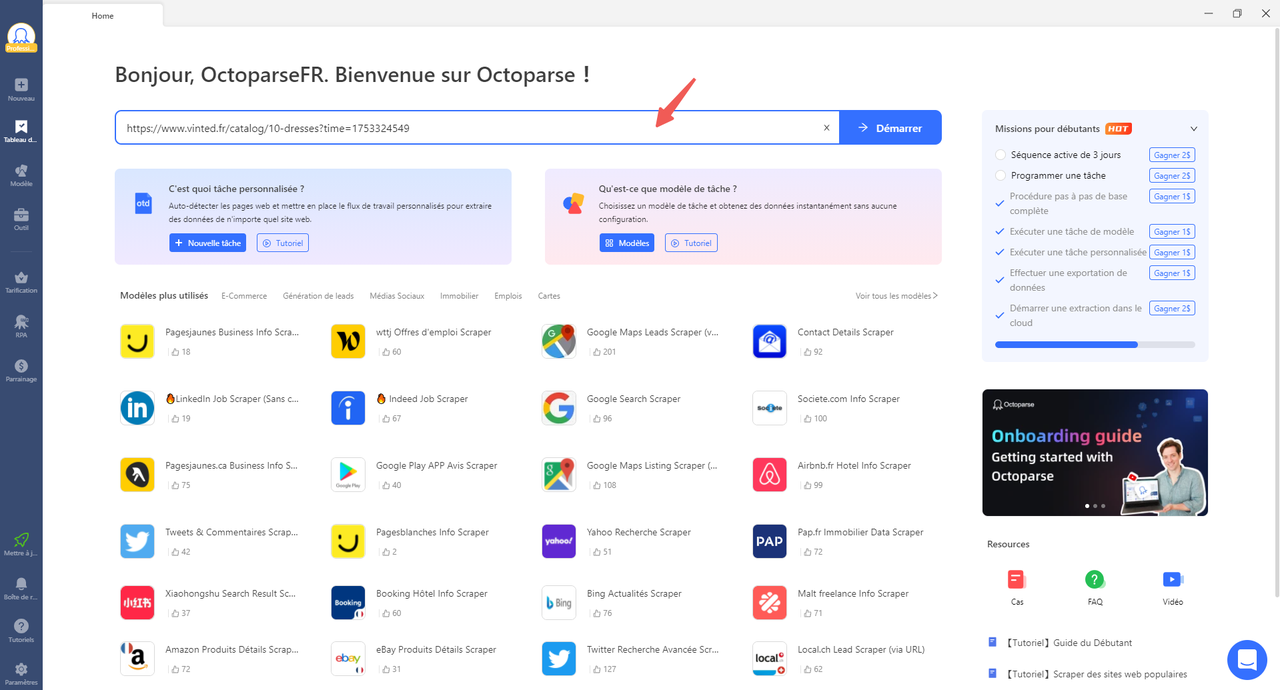Select the Emplois category tab

[508, 296]
